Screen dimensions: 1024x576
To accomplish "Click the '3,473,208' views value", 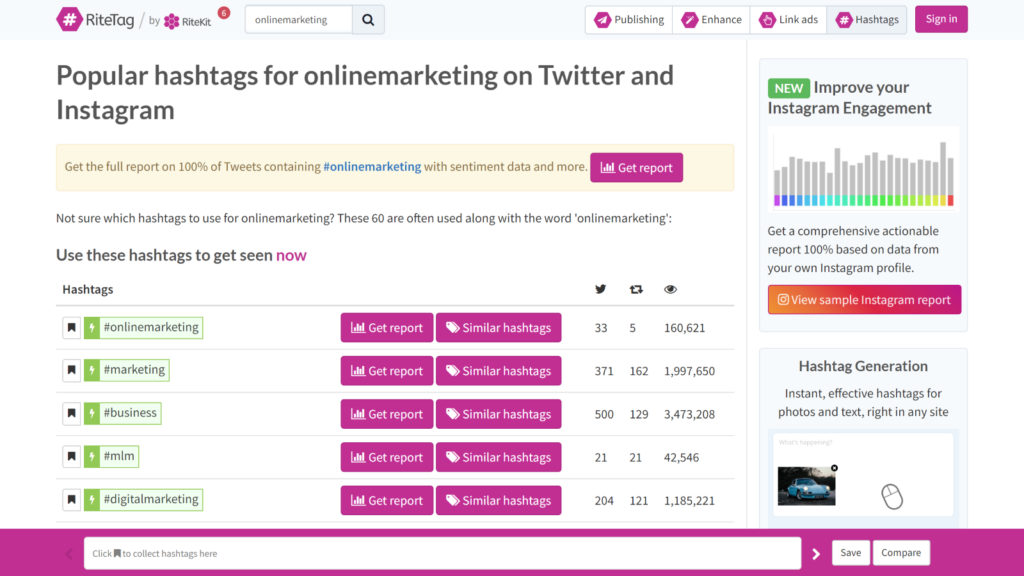I will [x=690, y=414].
